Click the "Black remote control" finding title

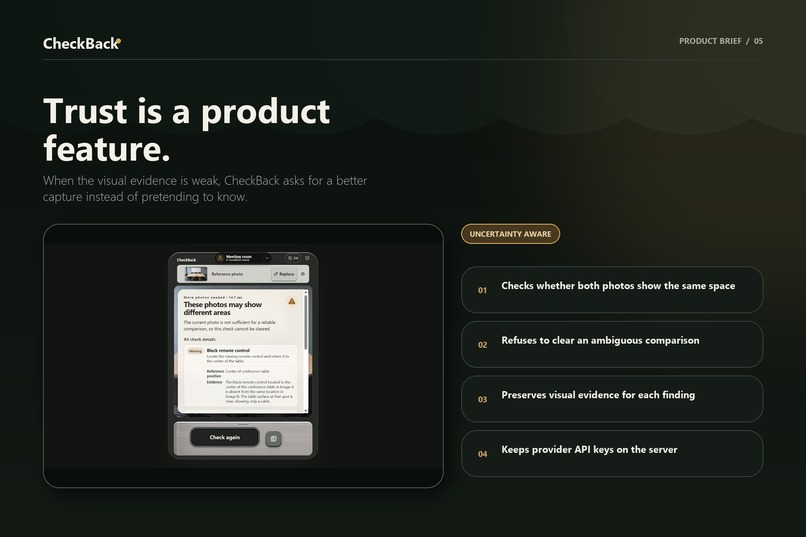228,350
